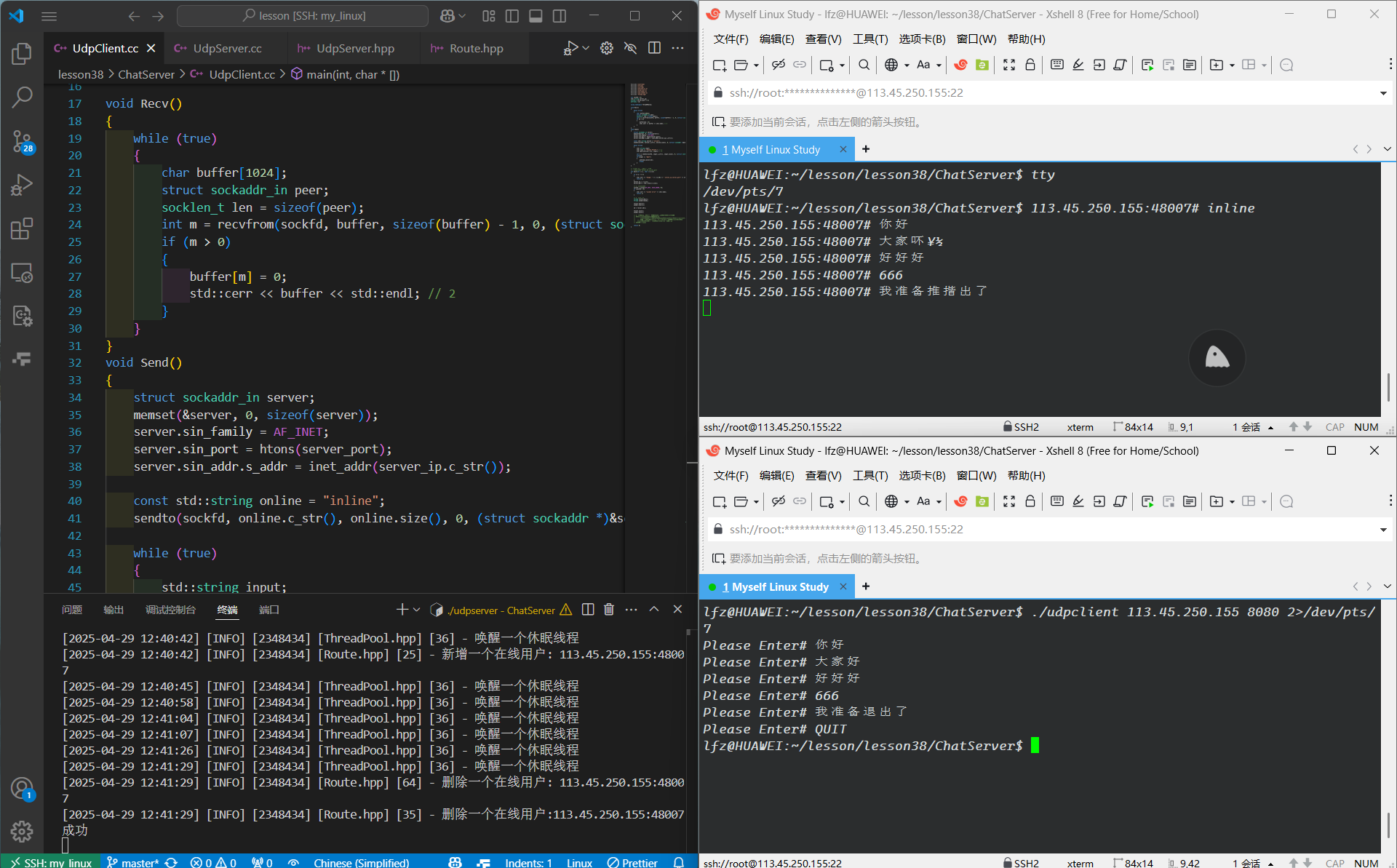Image resolution: width=1397 pixels, height=868 pixels.
Task: Switch to the UdpServer.hpp editor tab
Action: point(354,48)
